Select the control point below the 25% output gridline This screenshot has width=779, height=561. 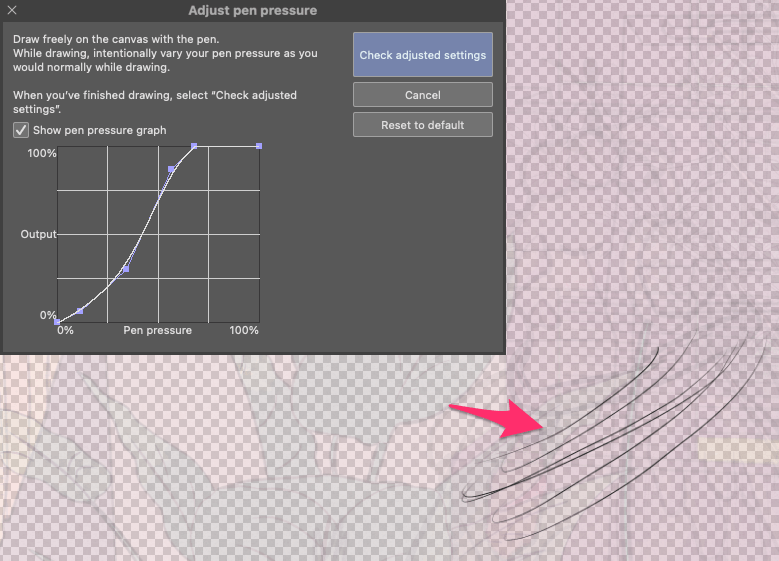point(126,269)
